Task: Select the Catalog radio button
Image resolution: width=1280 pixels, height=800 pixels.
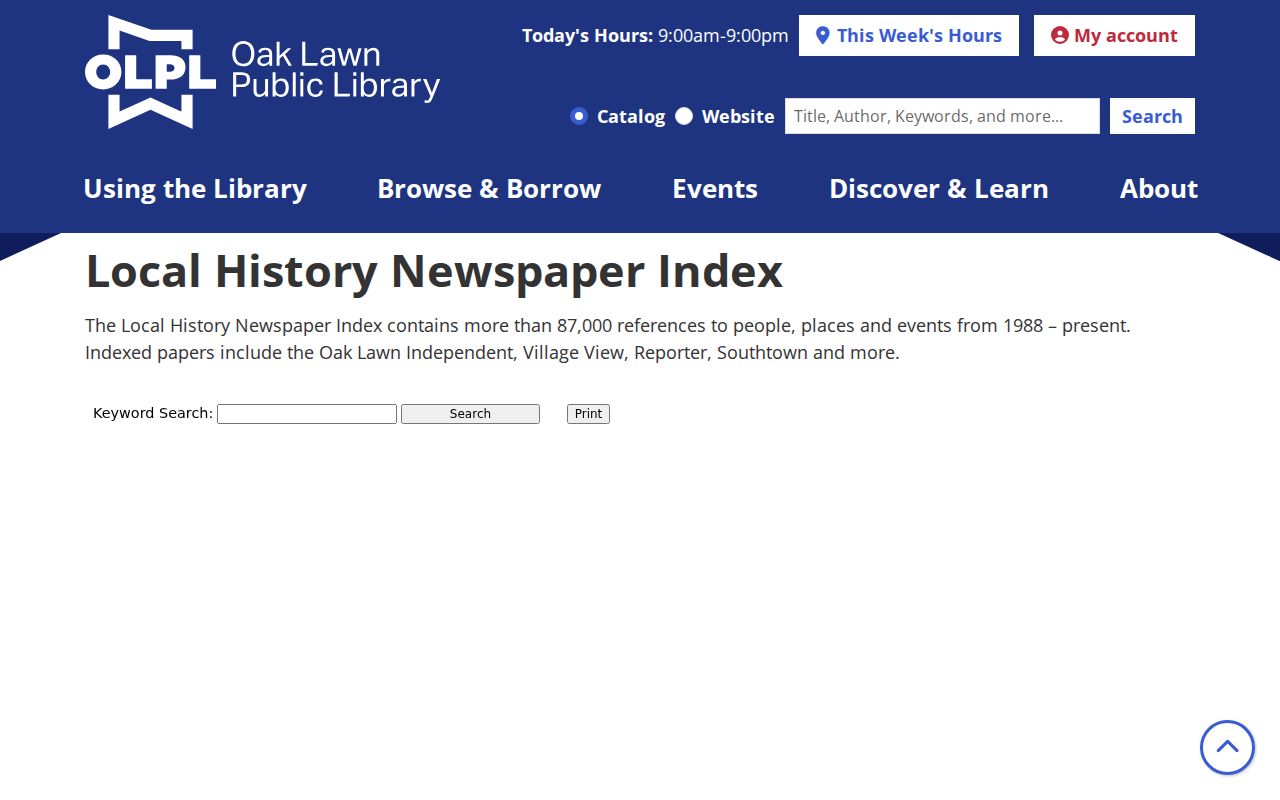Action: click(x=579, y=116)
